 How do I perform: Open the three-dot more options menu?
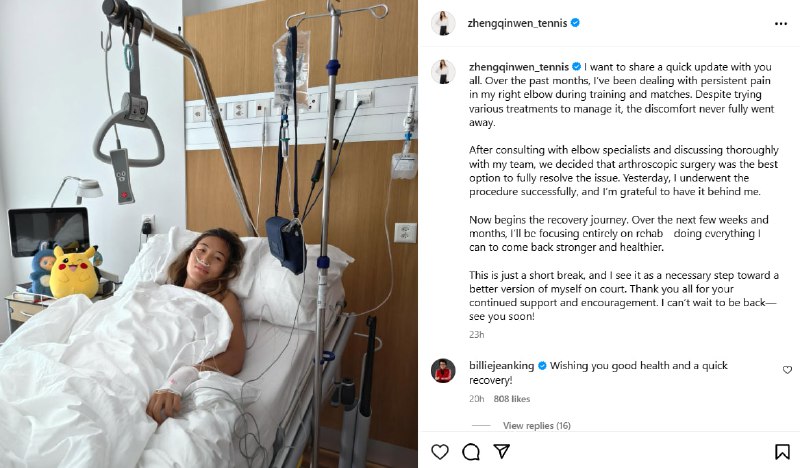point(781,24)
